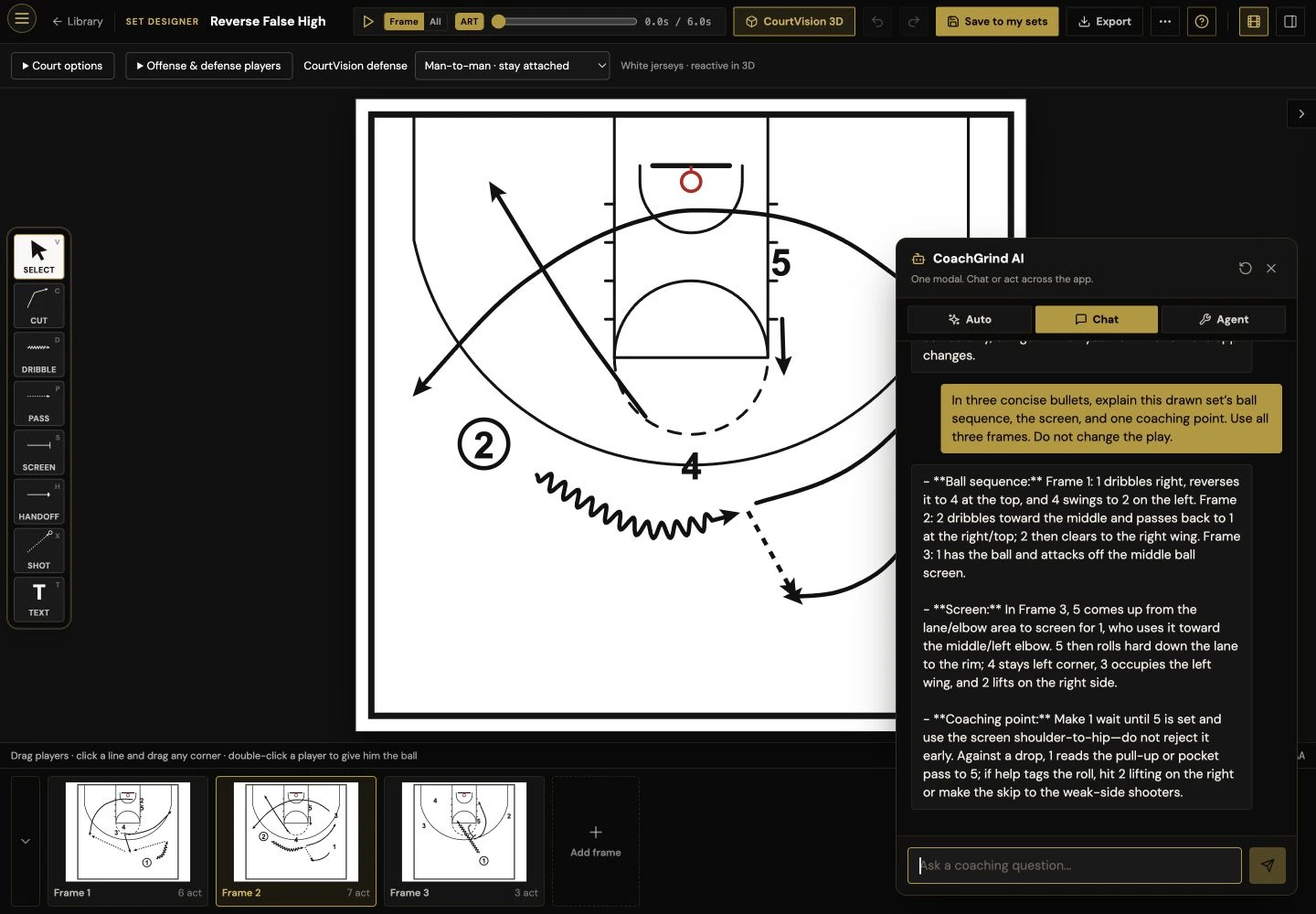Go back to Library

(78, 21)
